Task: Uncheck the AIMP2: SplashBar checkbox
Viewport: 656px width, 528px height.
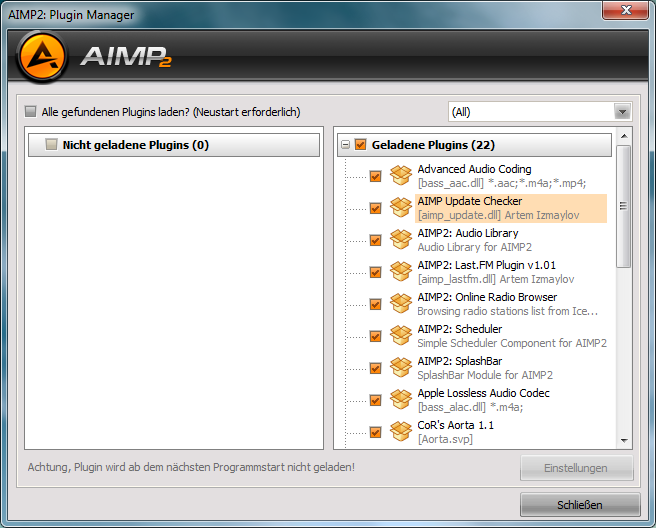Action: pyautogui.click(x=375, y=368)
